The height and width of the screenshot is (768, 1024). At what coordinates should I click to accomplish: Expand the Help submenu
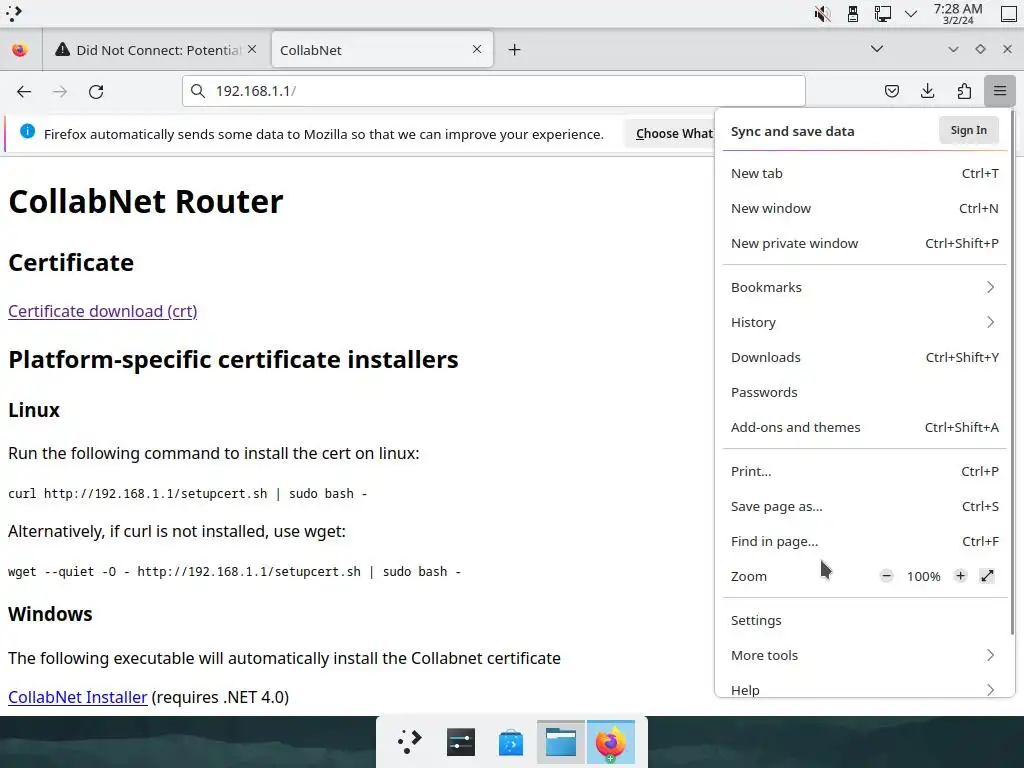pyautogui.click(x=865, y=688)
